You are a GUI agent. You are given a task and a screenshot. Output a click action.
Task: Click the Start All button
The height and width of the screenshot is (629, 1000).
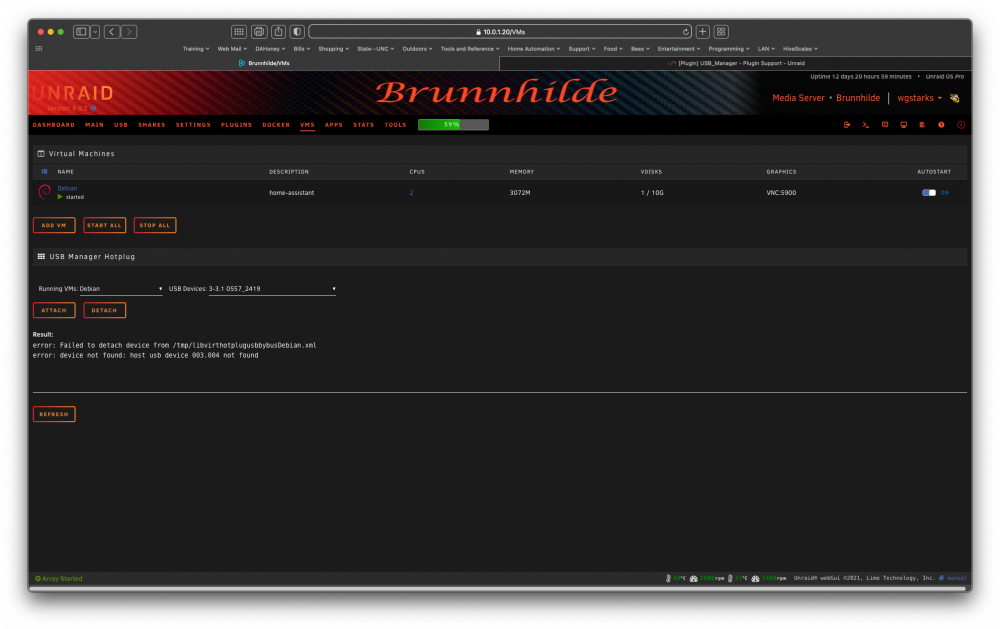[105, 225]
